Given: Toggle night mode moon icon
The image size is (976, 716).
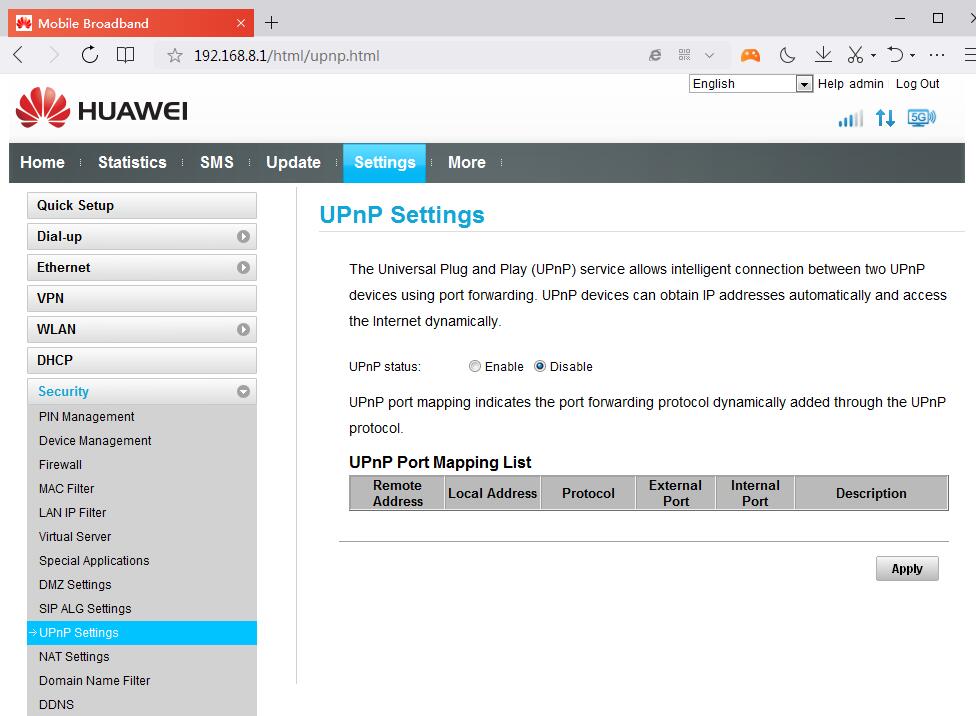Looking at the screenshot, I should (787, 55).
